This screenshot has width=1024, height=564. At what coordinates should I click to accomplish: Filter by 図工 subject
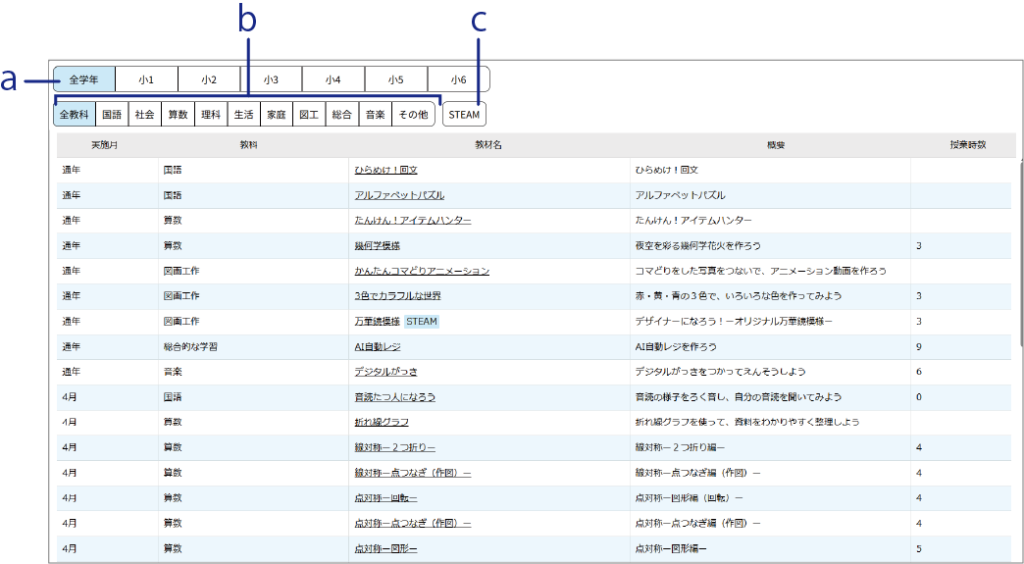pyautogui.click(x=309, y=115)
